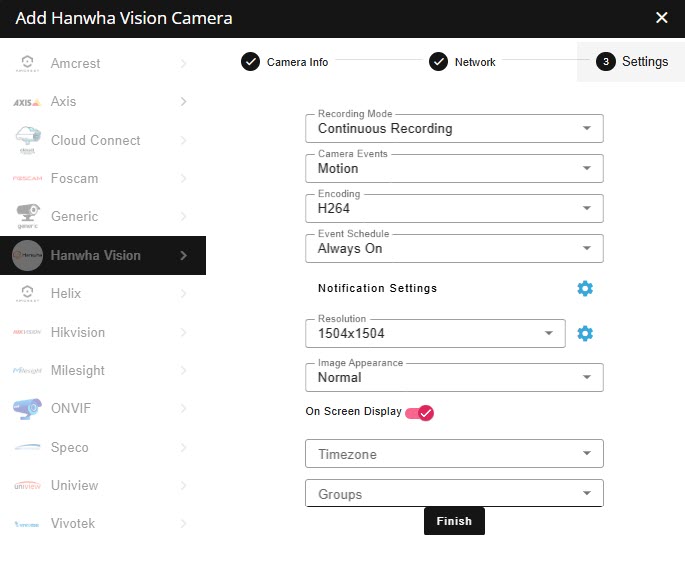Viewport: 685px width, 569px height.
Task: Select the Cloud Connect camera icon
Action: (x=27, y=141)
